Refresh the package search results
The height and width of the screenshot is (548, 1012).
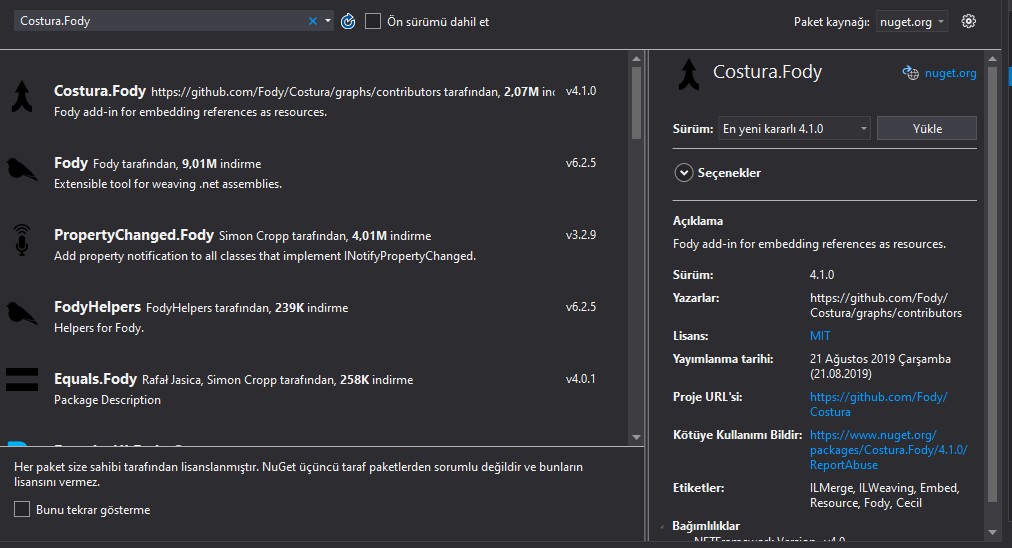point(348,21)
